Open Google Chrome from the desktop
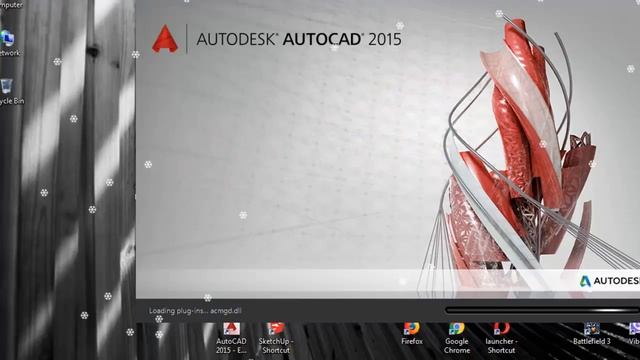 pos(457,338)
